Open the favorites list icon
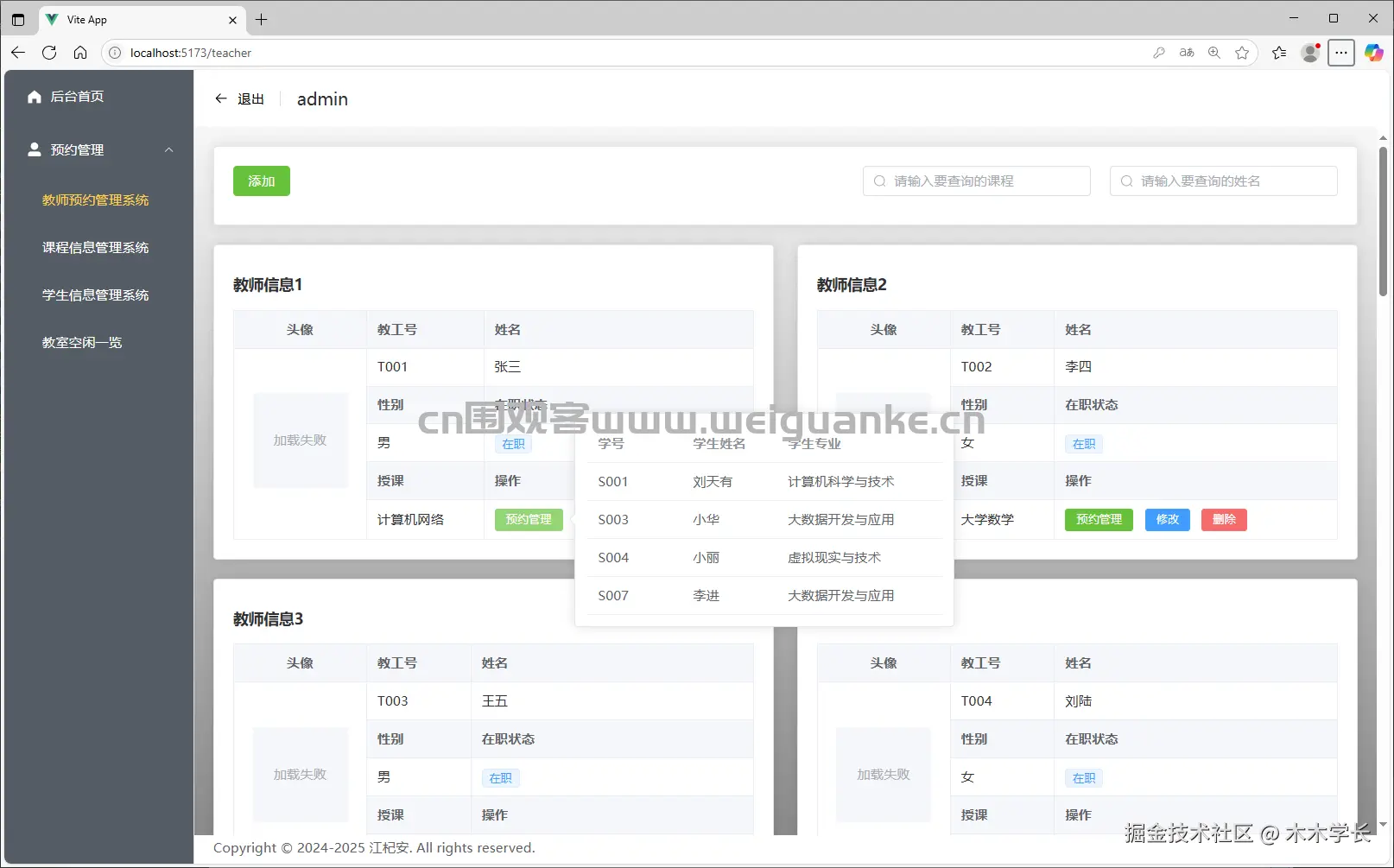 [x=1279, y=53]
